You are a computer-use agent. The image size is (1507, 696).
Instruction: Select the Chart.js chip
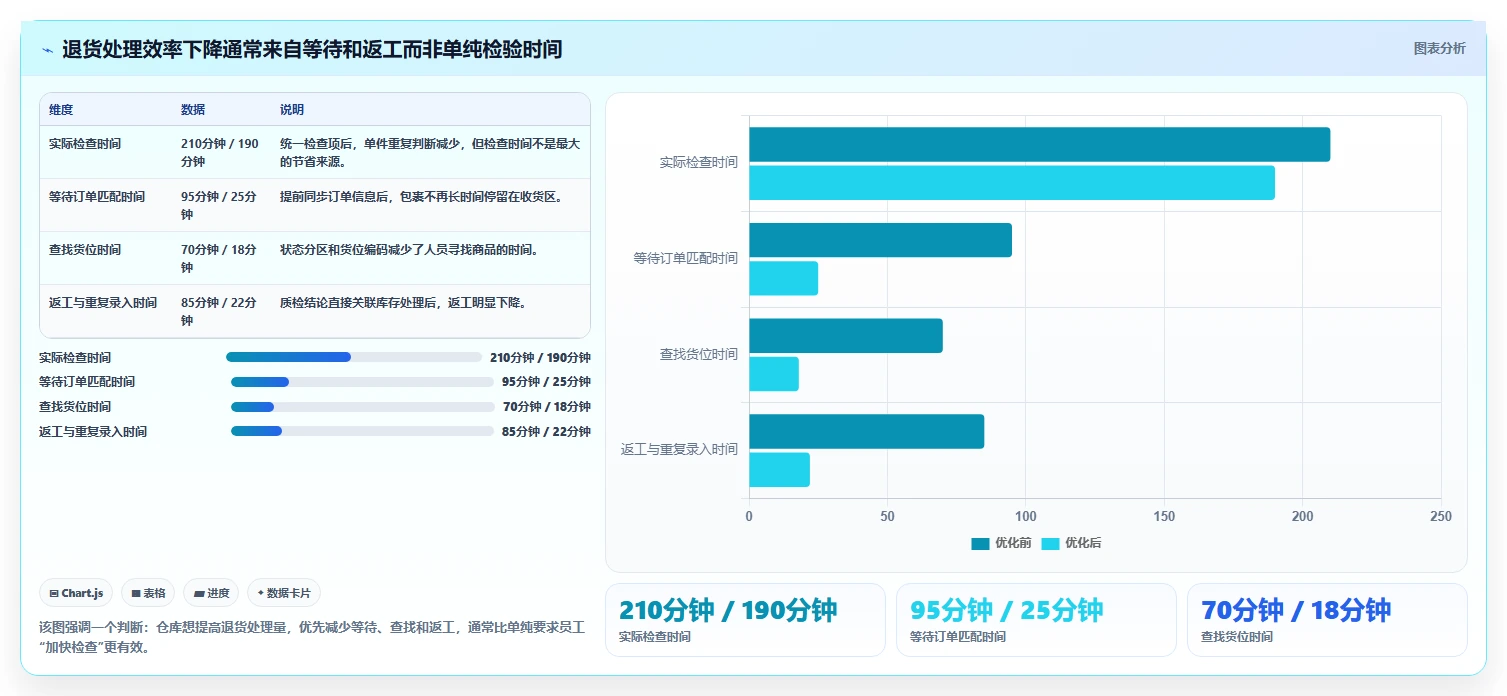click(x=77, y=593)
